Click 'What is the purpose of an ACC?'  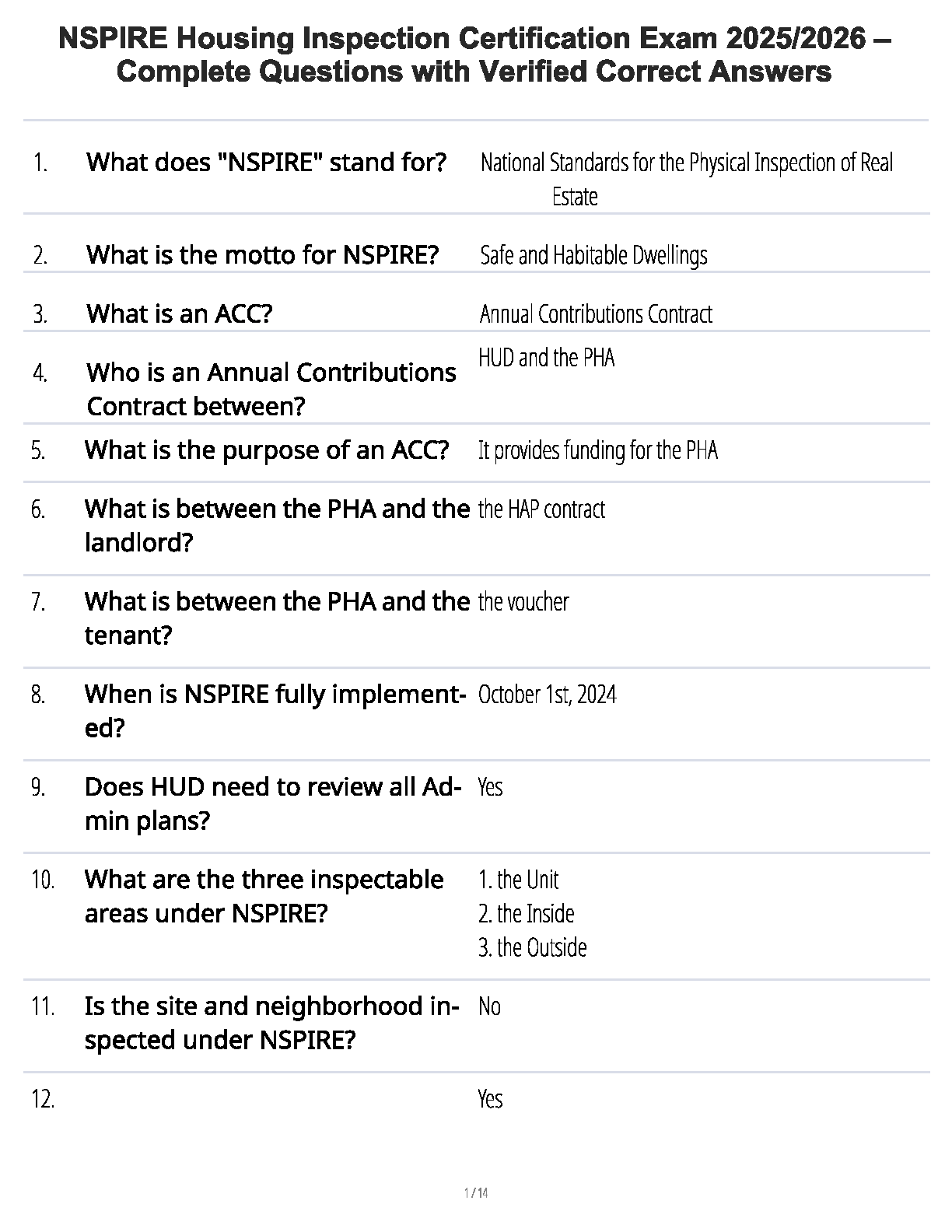click(266, 450)
